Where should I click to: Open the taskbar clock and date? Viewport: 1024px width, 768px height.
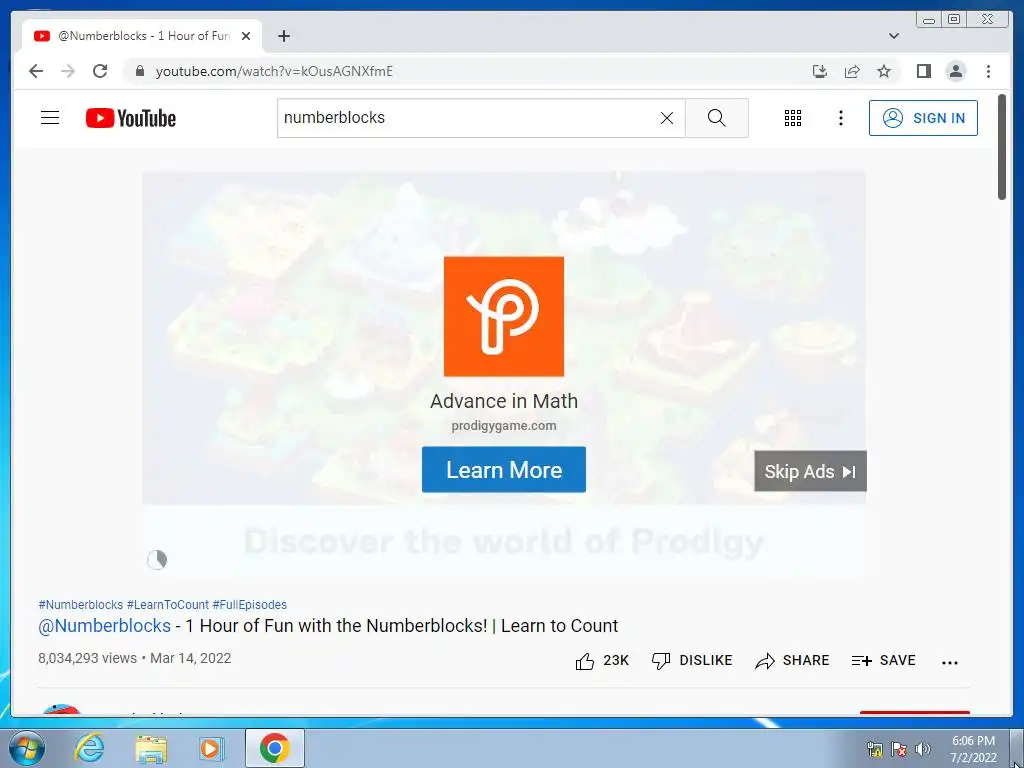(x=973, y=749)
